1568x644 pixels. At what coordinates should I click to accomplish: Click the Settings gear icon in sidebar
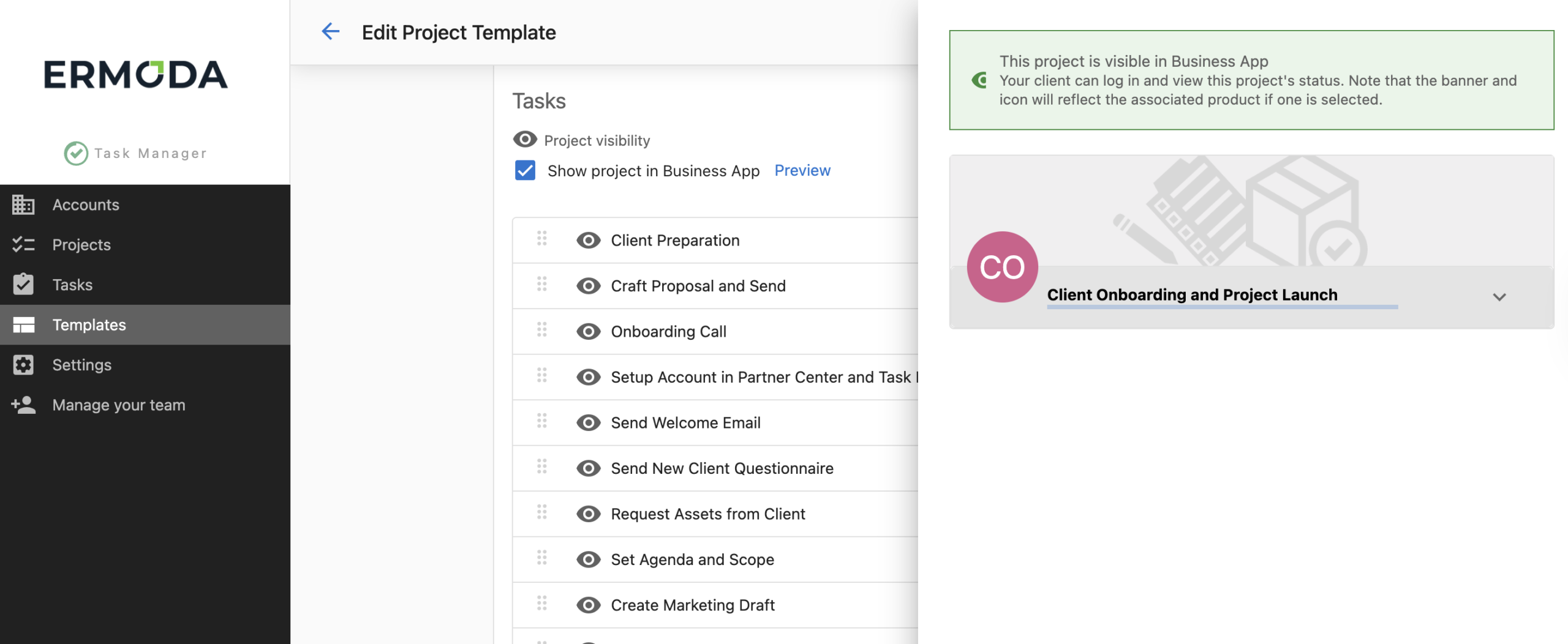click(23, 365)
